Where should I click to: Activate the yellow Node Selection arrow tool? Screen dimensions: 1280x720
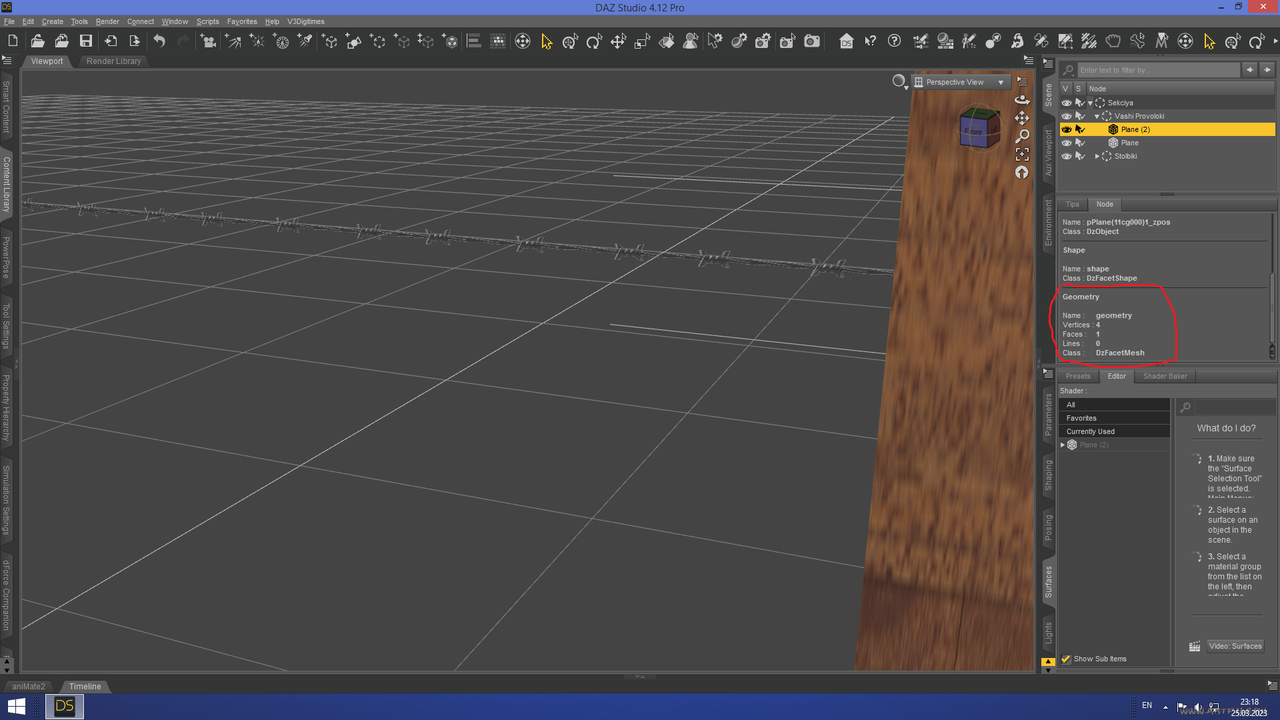(x=546, y=41)
